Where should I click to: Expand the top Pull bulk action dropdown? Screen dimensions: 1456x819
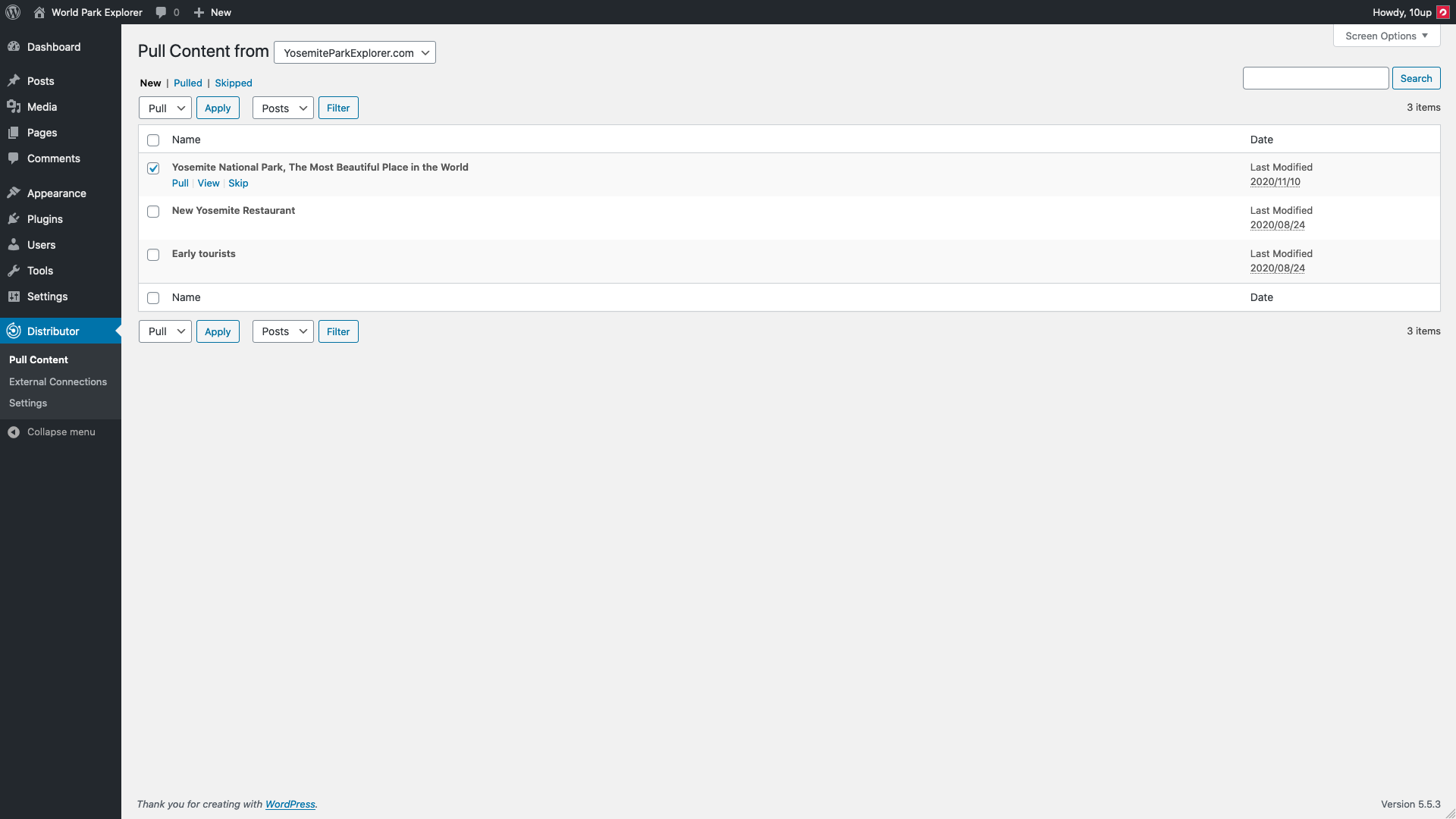pyautogui.click(x=165, y=108)
